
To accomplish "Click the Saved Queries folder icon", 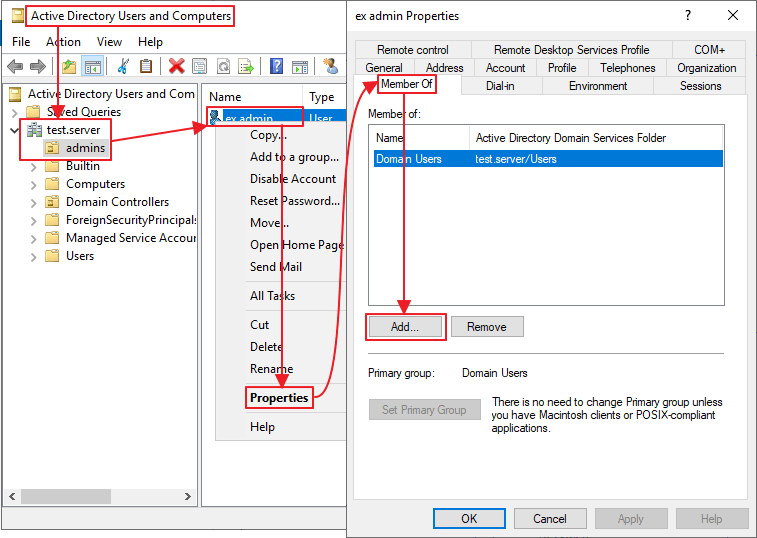I will click(x=33, y=112).
